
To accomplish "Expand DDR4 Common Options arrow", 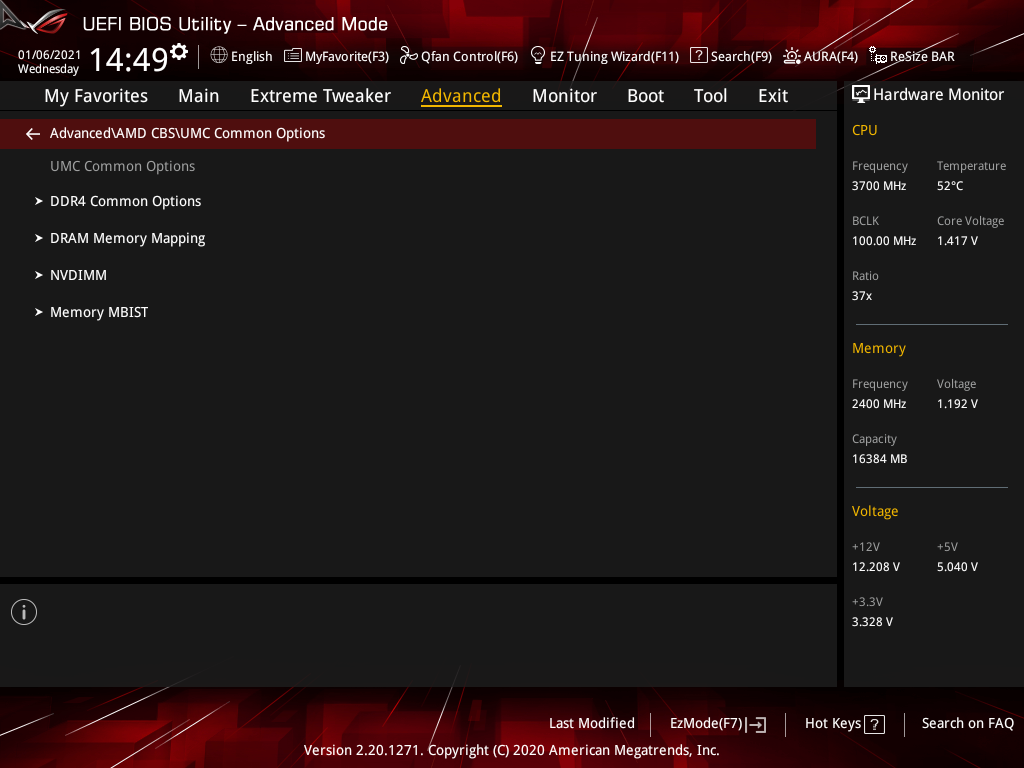I will [39, 201].
